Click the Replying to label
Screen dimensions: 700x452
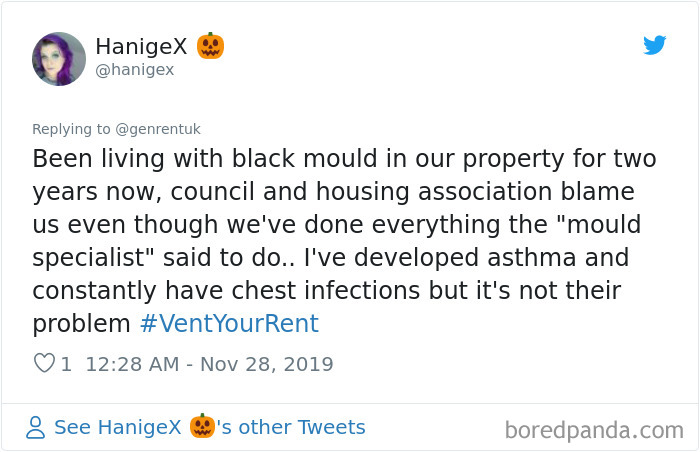(71, 129)
